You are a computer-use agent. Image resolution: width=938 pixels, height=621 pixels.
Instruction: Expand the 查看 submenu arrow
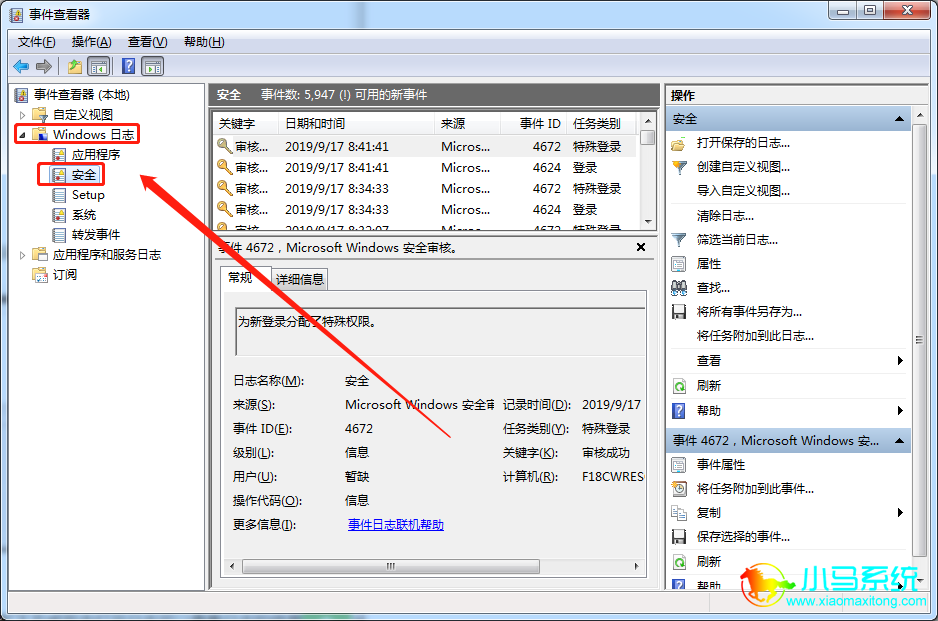pyautogui.click(x=900, y=360)
